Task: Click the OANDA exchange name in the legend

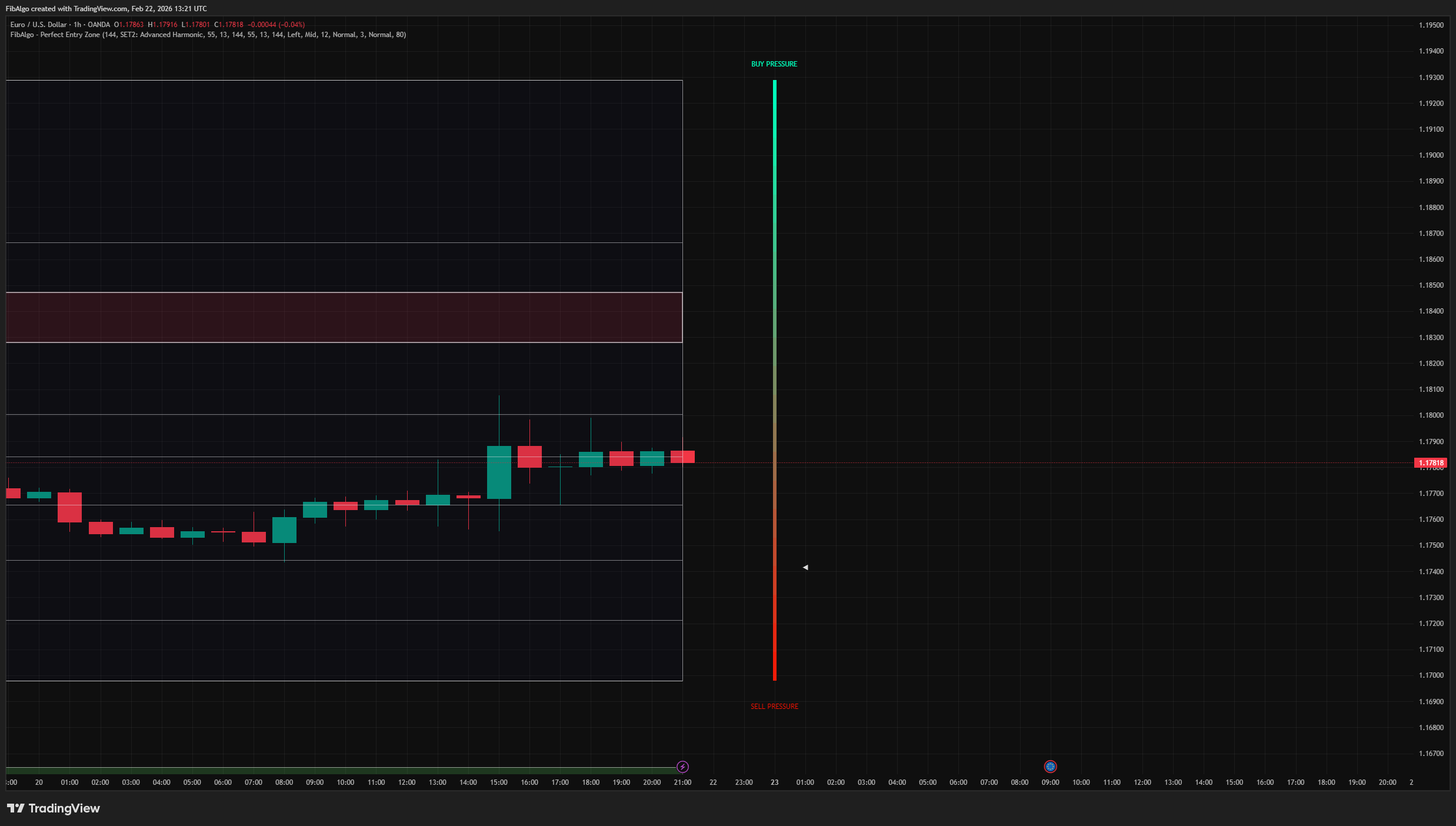Action: pos(98,25)
